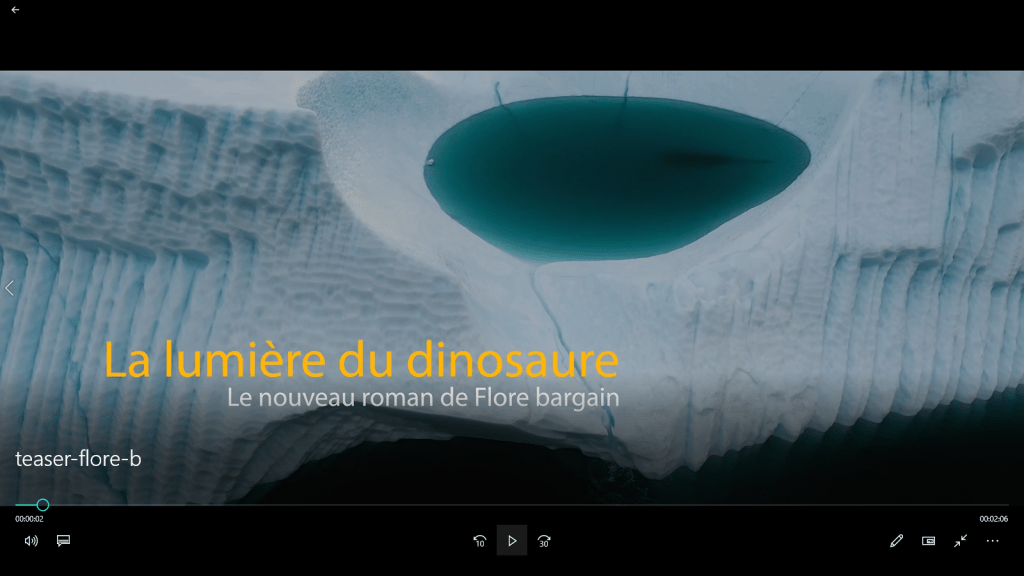Exit full screen with the shrink arrows
This screenshot has width=1024, height=576.
coord(960,541)
